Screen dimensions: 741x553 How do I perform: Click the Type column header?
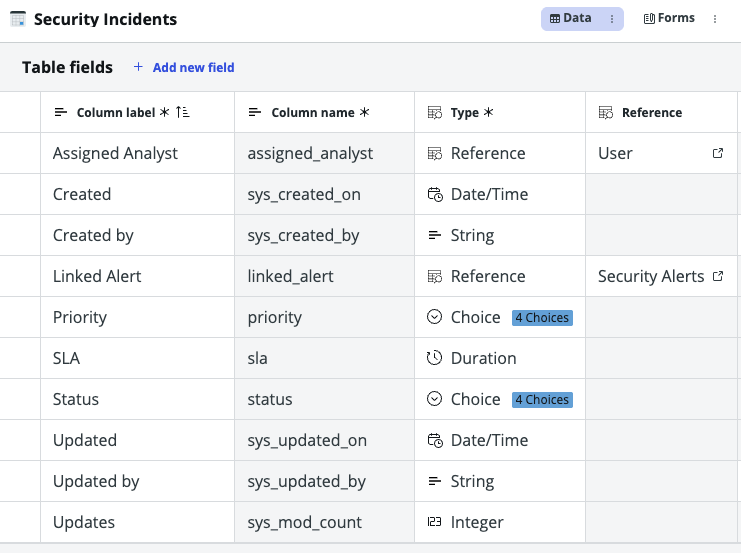pos(500,112)
